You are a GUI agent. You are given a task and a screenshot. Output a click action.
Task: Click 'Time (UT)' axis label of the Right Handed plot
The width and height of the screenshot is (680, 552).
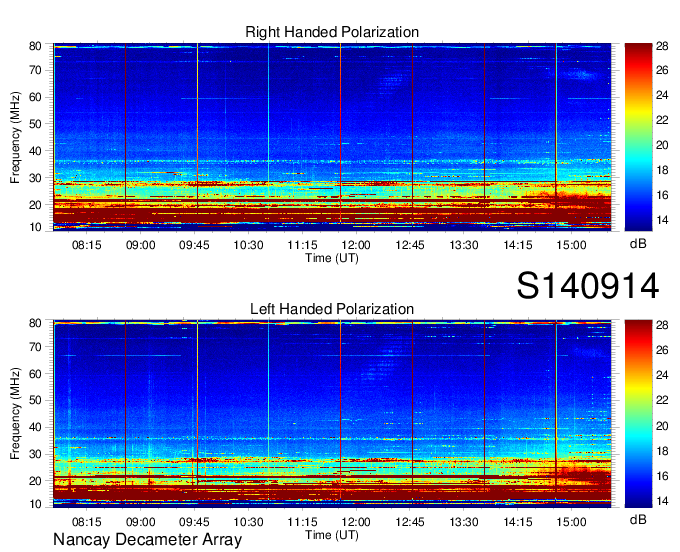coord(332,258)
